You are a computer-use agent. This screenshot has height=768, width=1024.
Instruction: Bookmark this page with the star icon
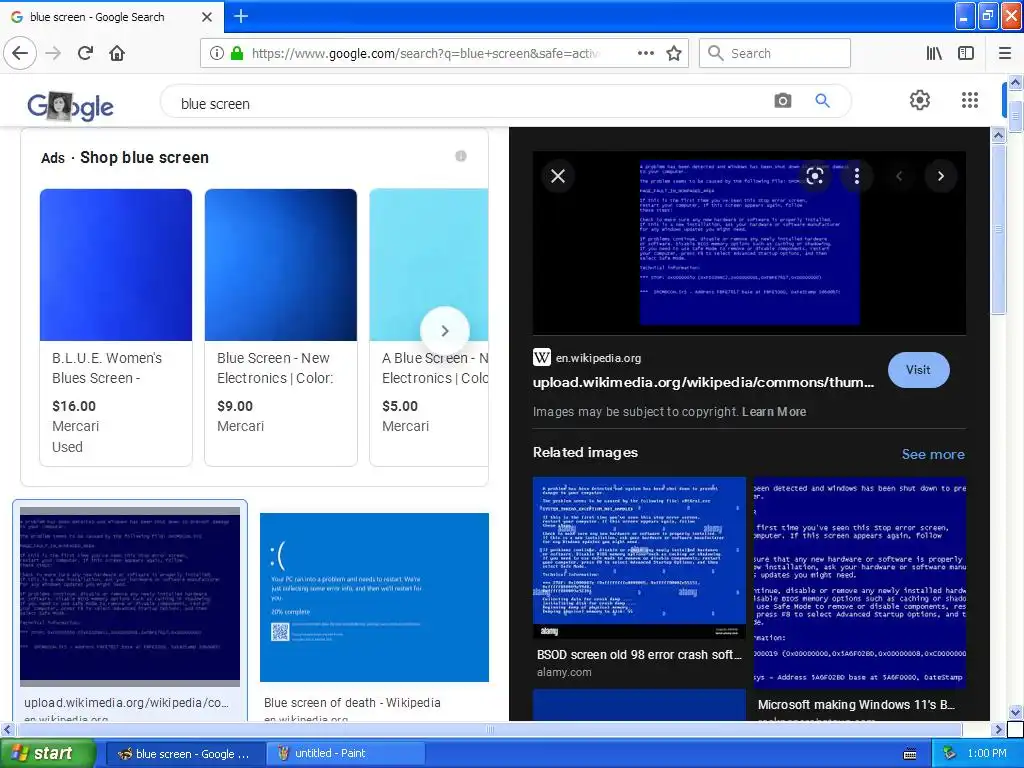click(674, 53)
